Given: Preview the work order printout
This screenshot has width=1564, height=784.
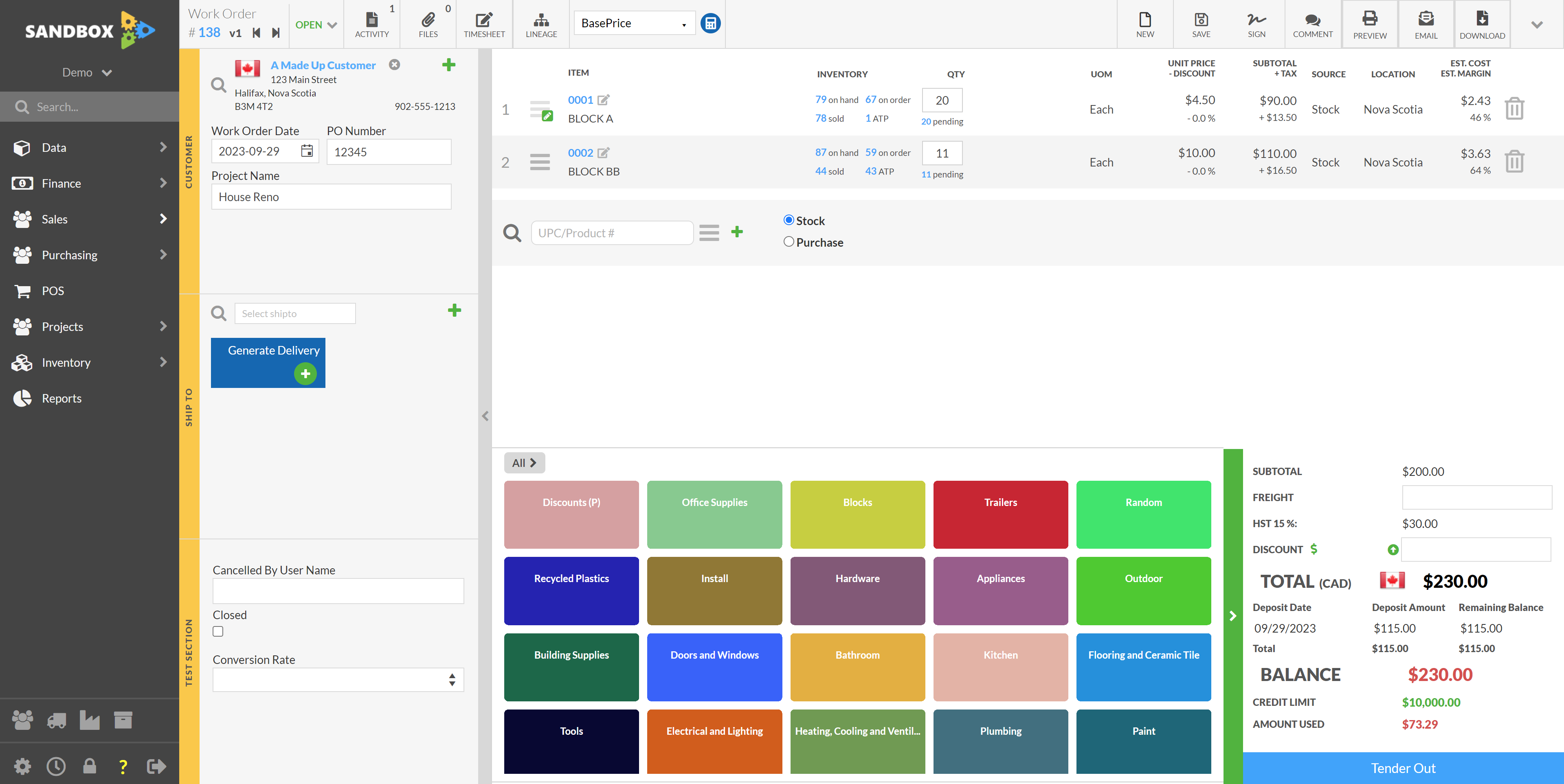Looking at the screenshot, I should coord(1370,24).
